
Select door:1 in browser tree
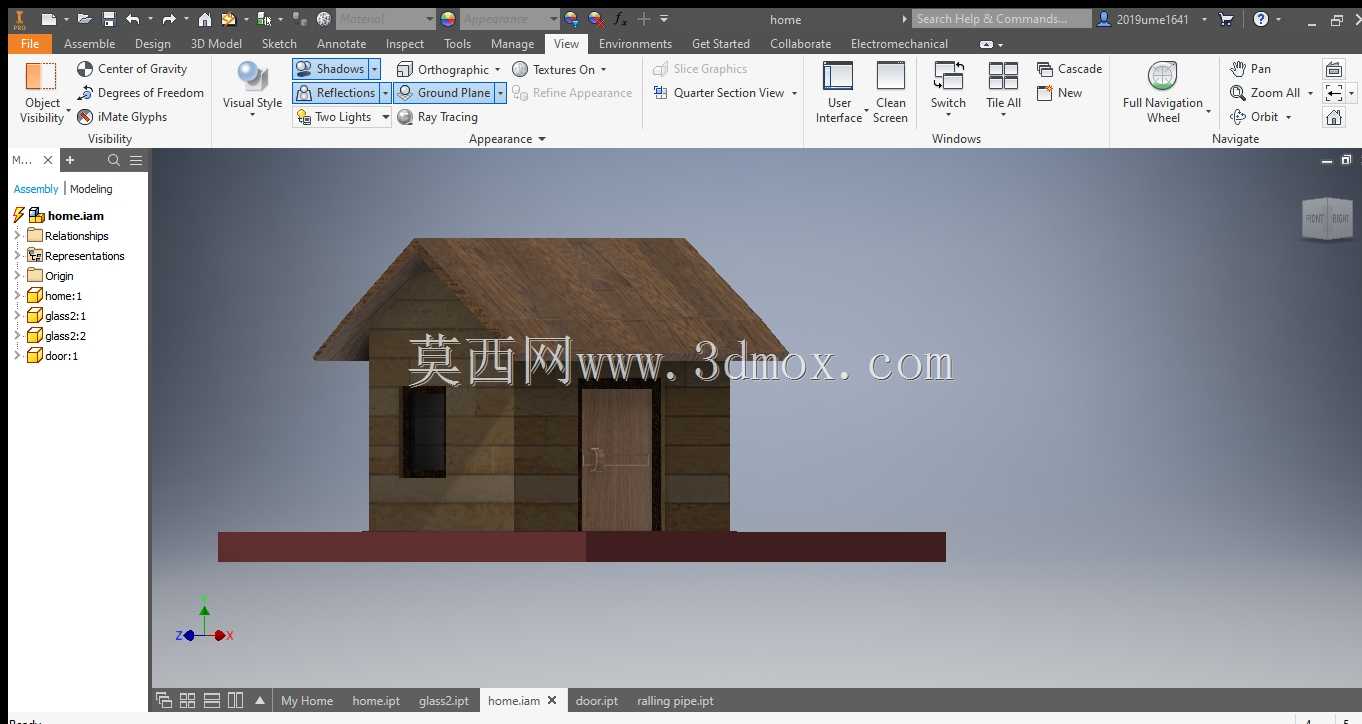coord(61,356)
